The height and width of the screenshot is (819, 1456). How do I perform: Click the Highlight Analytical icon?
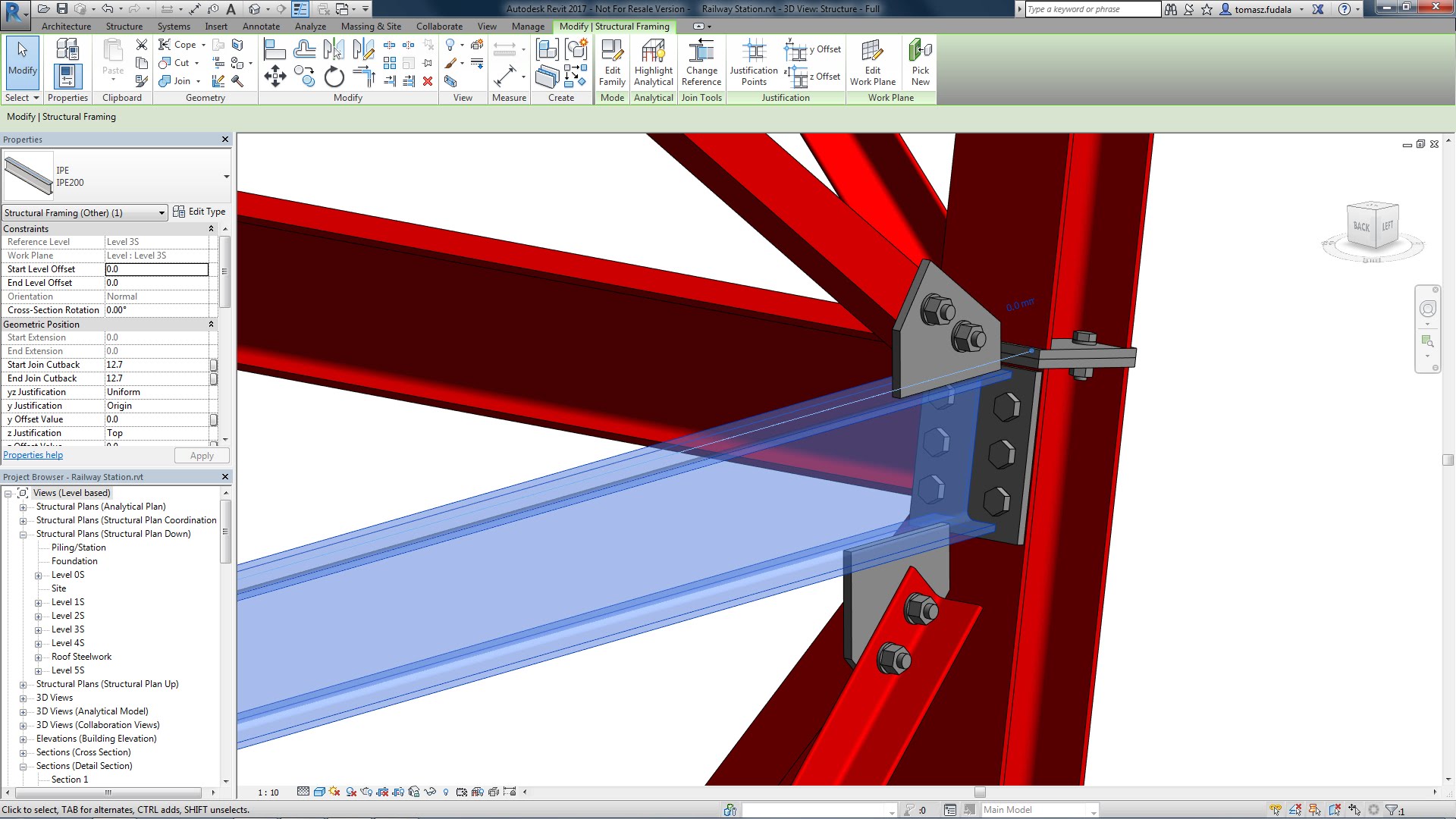point(653,61)
